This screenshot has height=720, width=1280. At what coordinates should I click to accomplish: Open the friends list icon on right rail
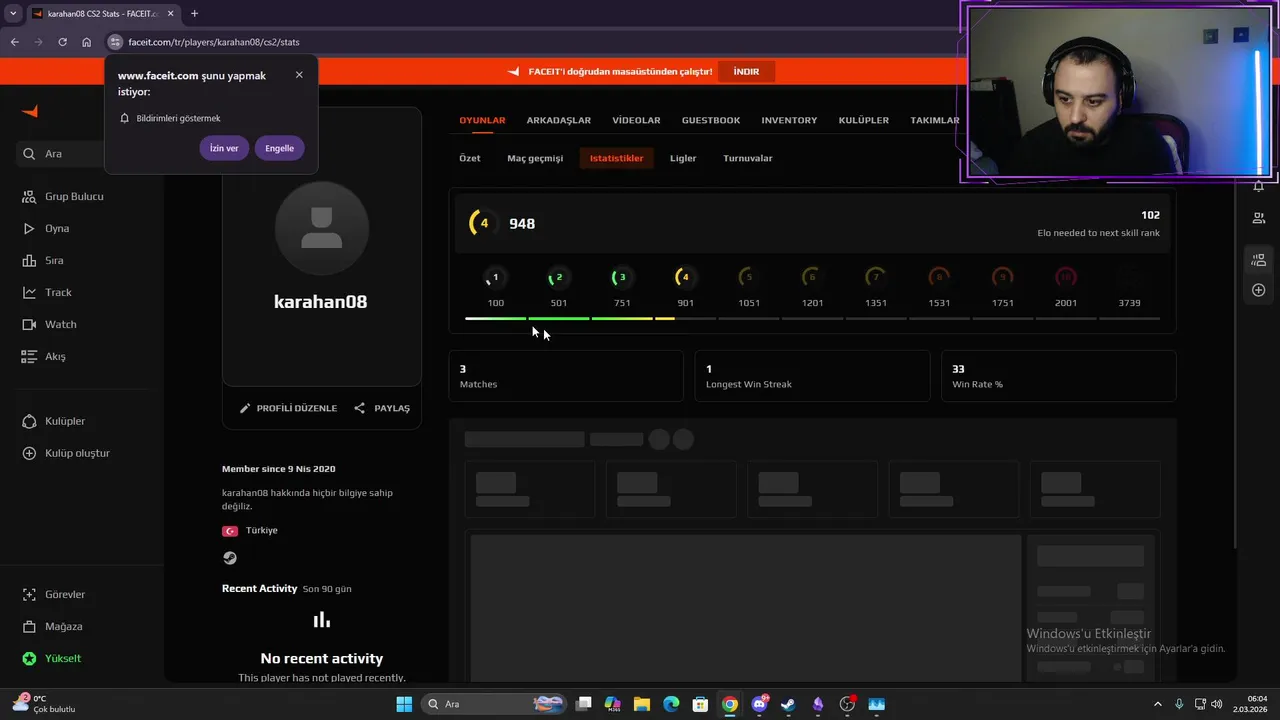[x=1258, y=218]
